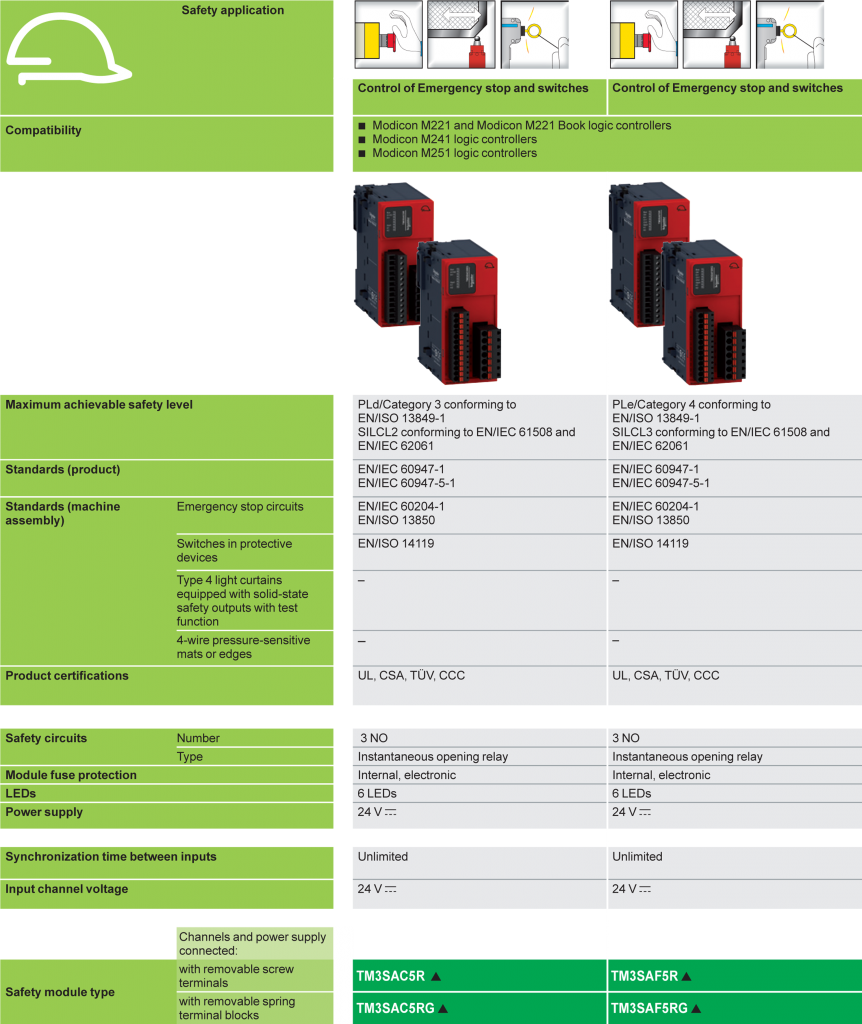Click the white safety helmet icon
Viewport: 862px width, 1024px height.
click(x=69, y=50)
